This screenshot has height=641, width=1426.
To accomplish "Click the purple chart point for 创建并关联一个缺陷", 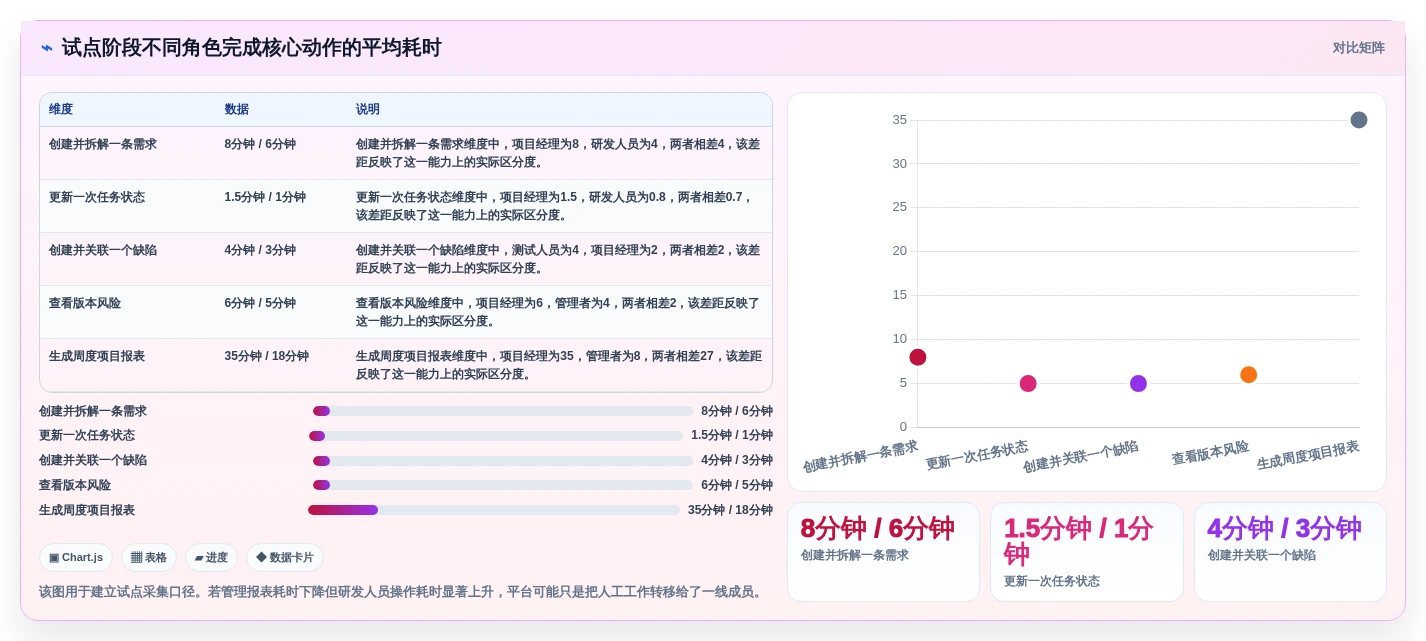I will 1138,384.
